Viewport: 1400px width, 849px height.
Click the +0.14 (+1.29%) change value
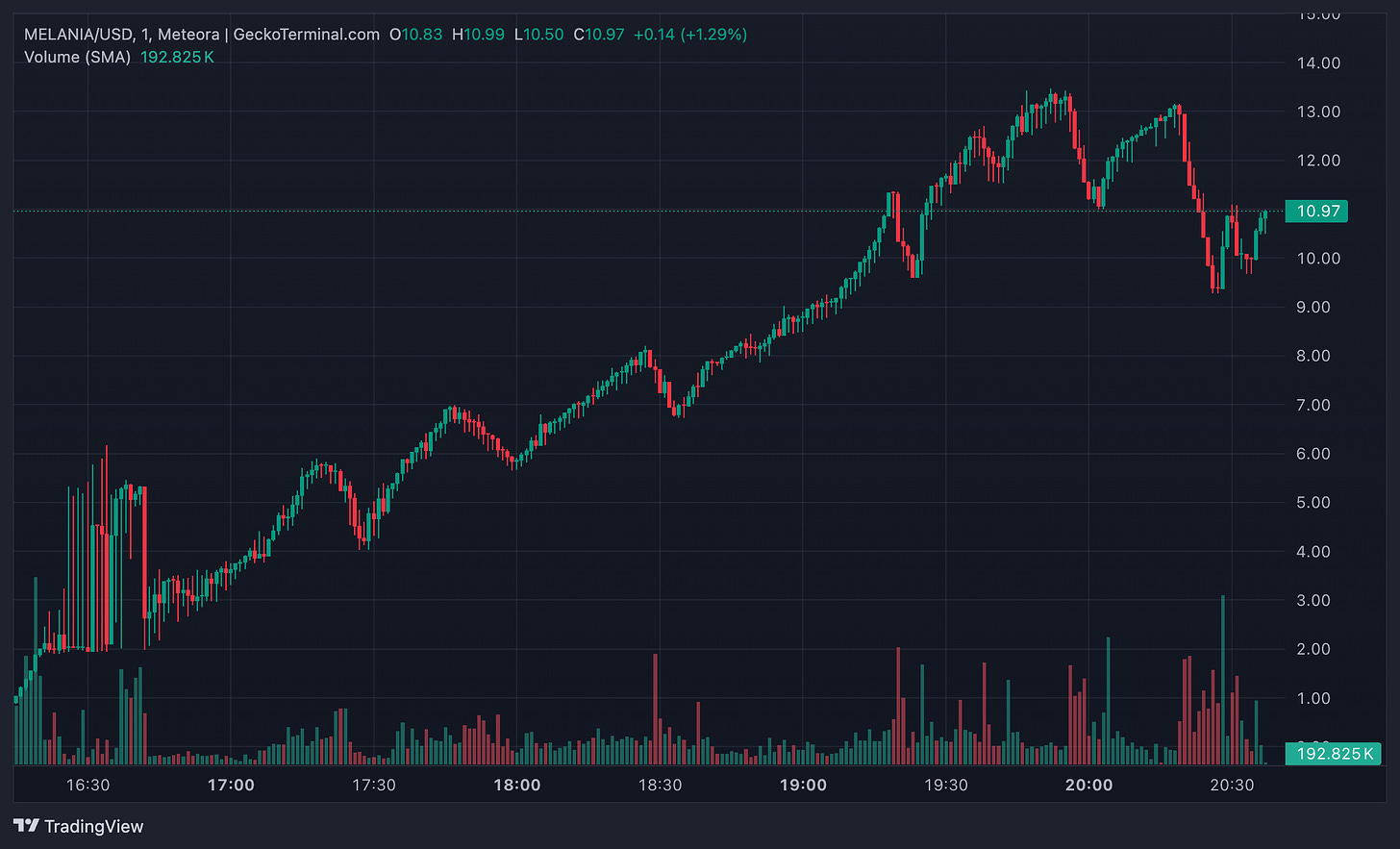coord(690,35)
